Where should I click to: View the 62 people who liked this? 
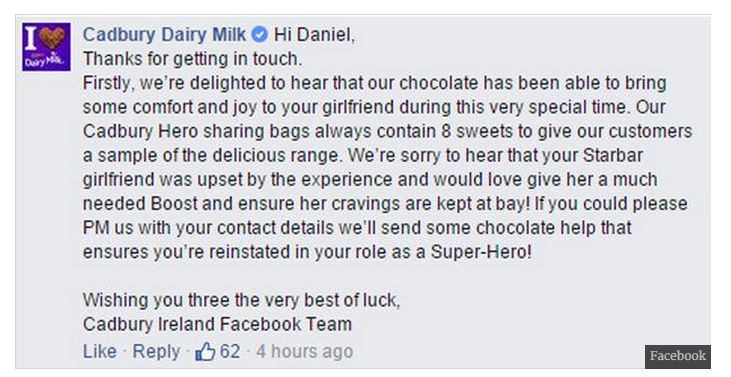230,351
